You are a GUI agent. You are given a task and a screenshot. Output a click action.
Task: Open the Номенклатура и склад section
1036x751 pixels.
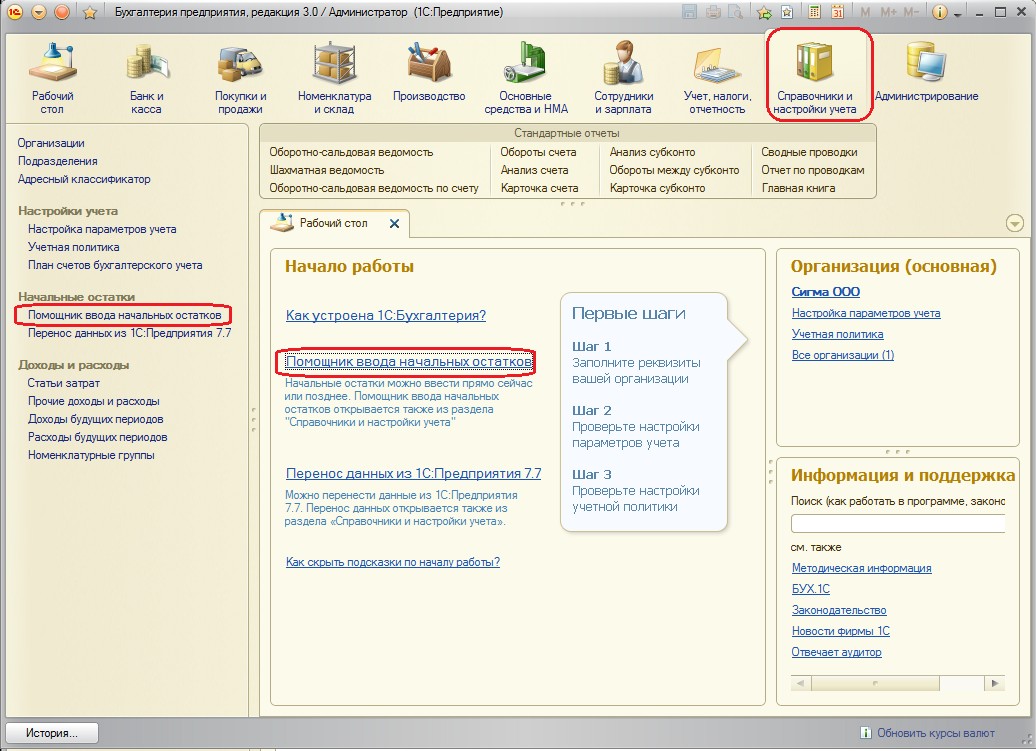pos(334,78)
